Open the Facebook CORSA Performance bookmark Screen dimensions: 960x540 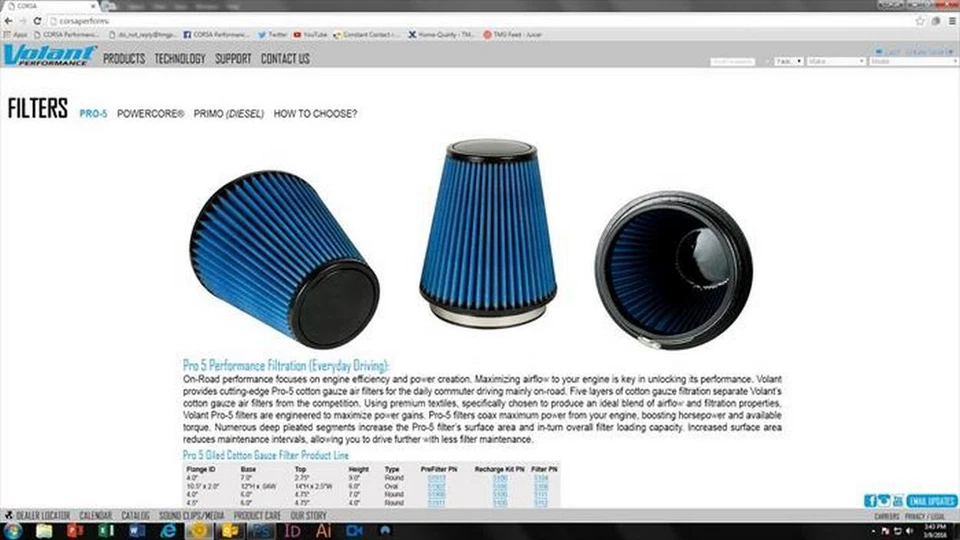pyautogui.click(x=216, y=35)
